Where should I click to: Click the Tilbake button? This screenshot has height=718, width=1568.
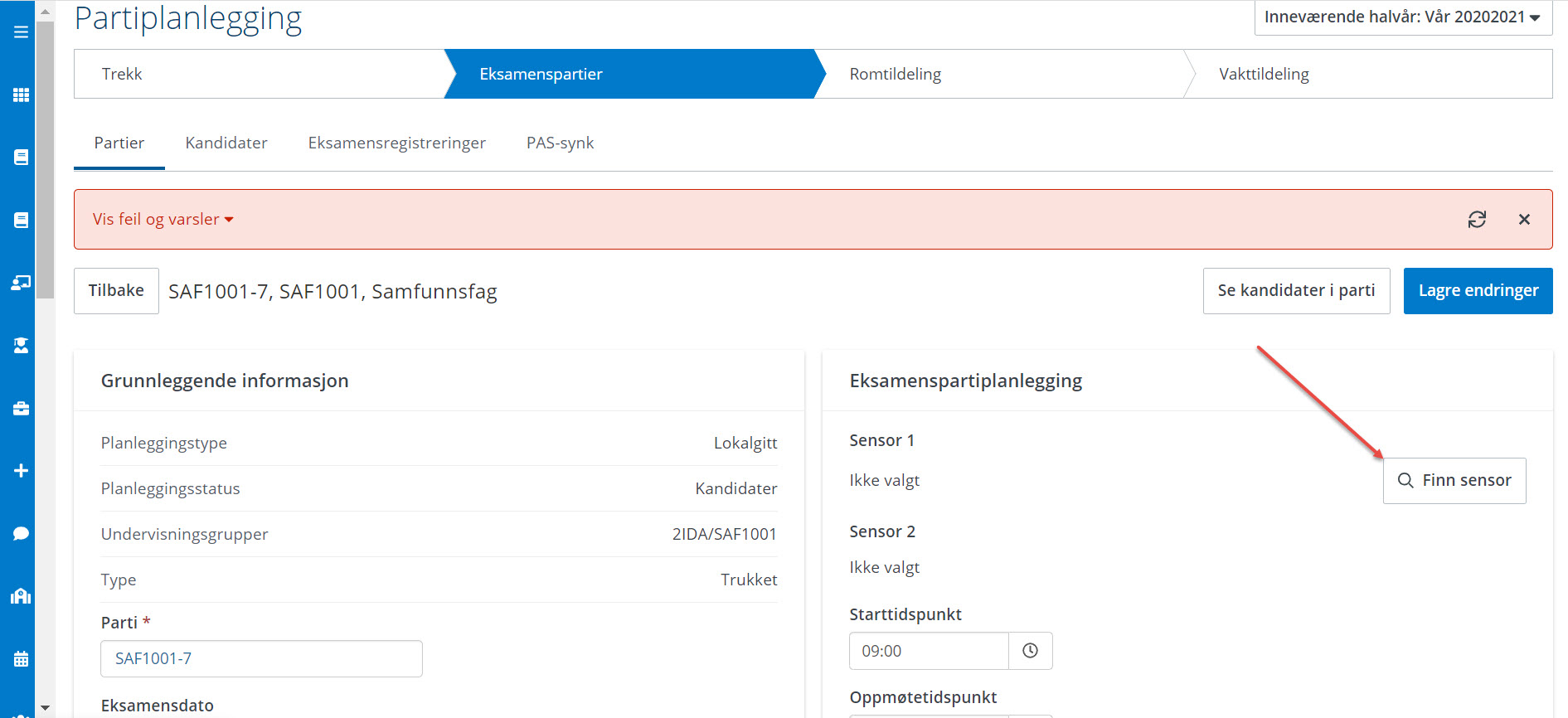[x=116, y=291]
